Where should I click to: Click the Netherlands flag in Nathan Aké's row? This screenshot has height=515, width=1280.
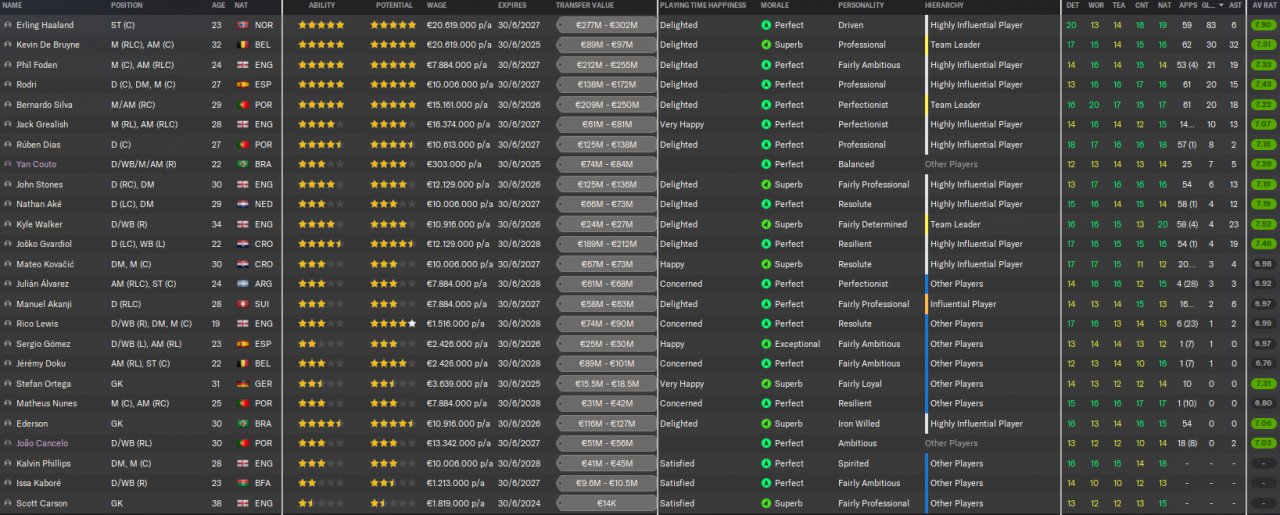tap(241, 204)
